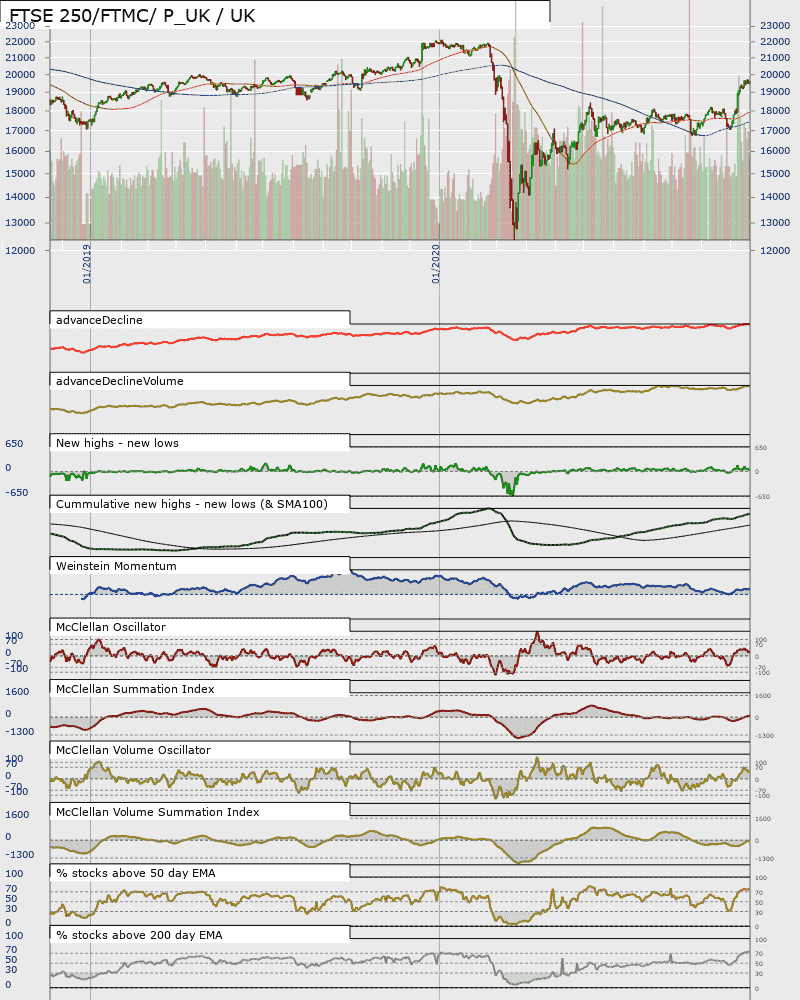This screenshot has width=800, height=1000.
Task: Click the McClellan Oscillator panel title
Action: point(110,628)
